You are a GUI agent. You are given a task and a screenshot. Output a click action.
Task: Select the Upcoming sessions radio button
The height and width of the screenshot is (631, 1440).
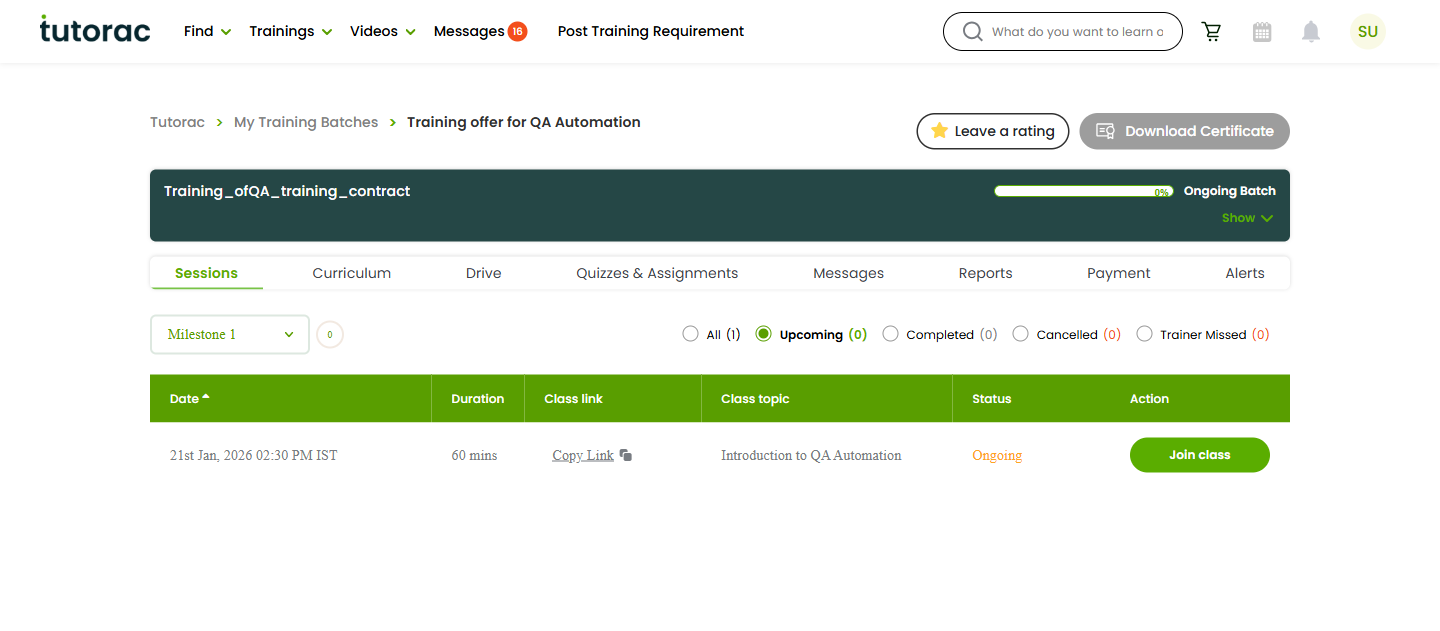[x=764, y=334]
